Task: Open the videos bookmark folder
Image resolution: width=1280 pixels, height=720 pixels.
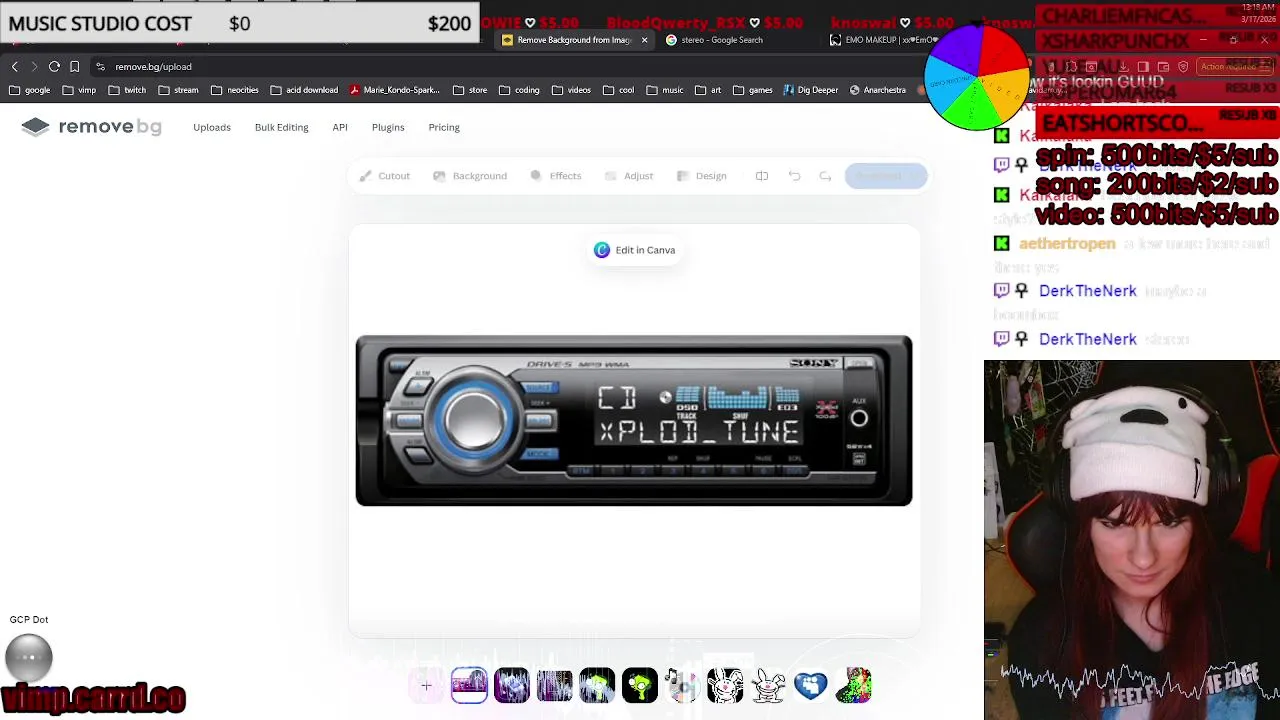Action: [571, 90]
